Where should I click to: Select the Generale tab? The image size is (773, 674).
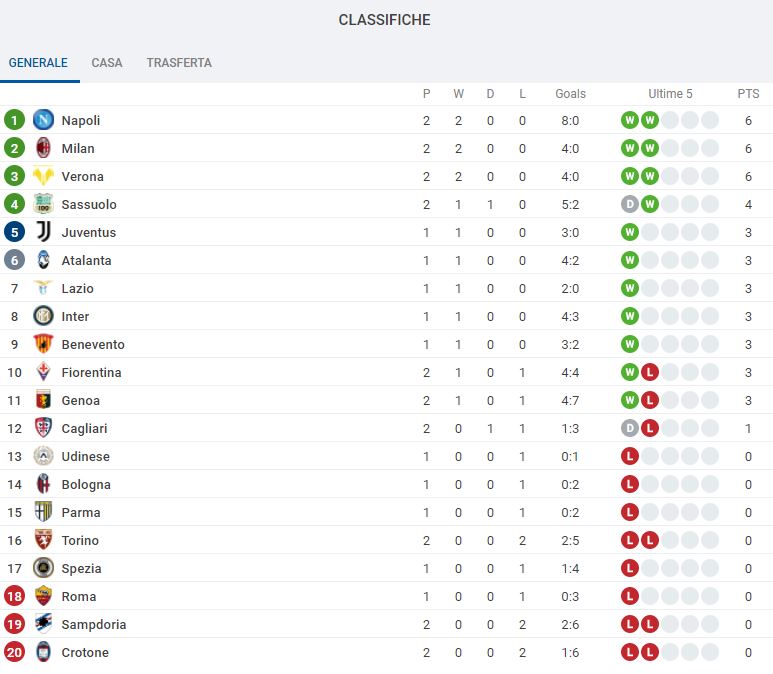coord(38,62)
